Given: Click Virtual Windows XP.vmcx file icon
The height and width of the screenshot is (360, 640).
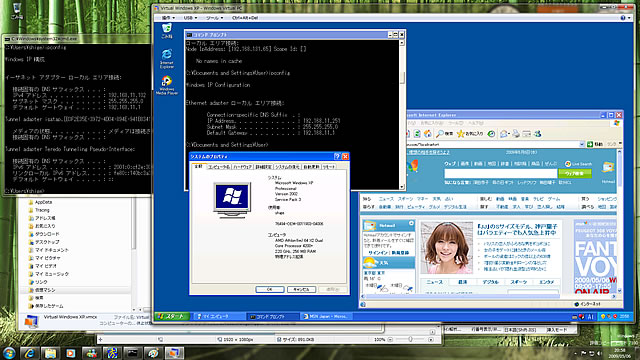Looking at the screenshot, I should pos(31,322).
